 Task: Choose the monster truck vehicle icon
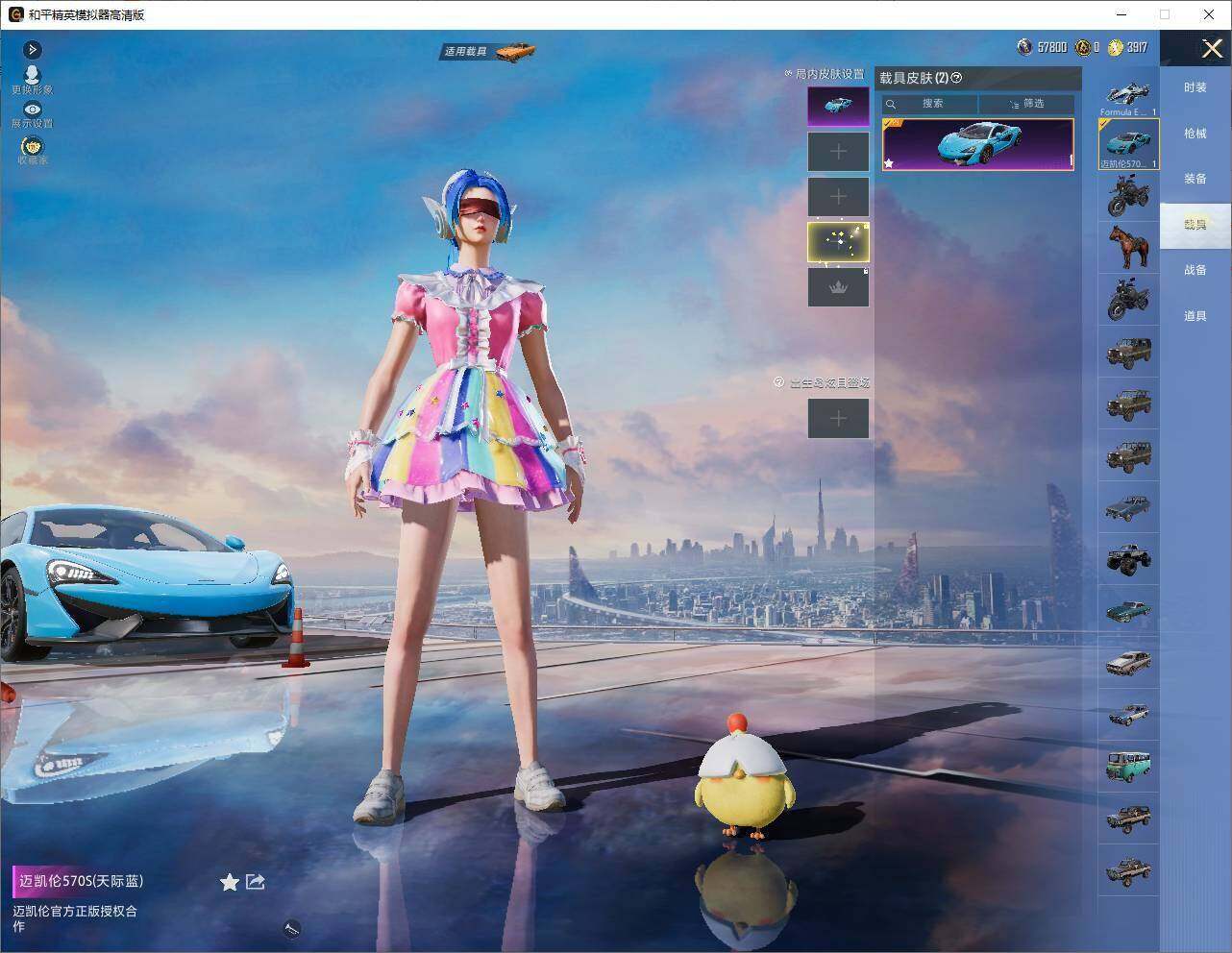point(1128,558)
